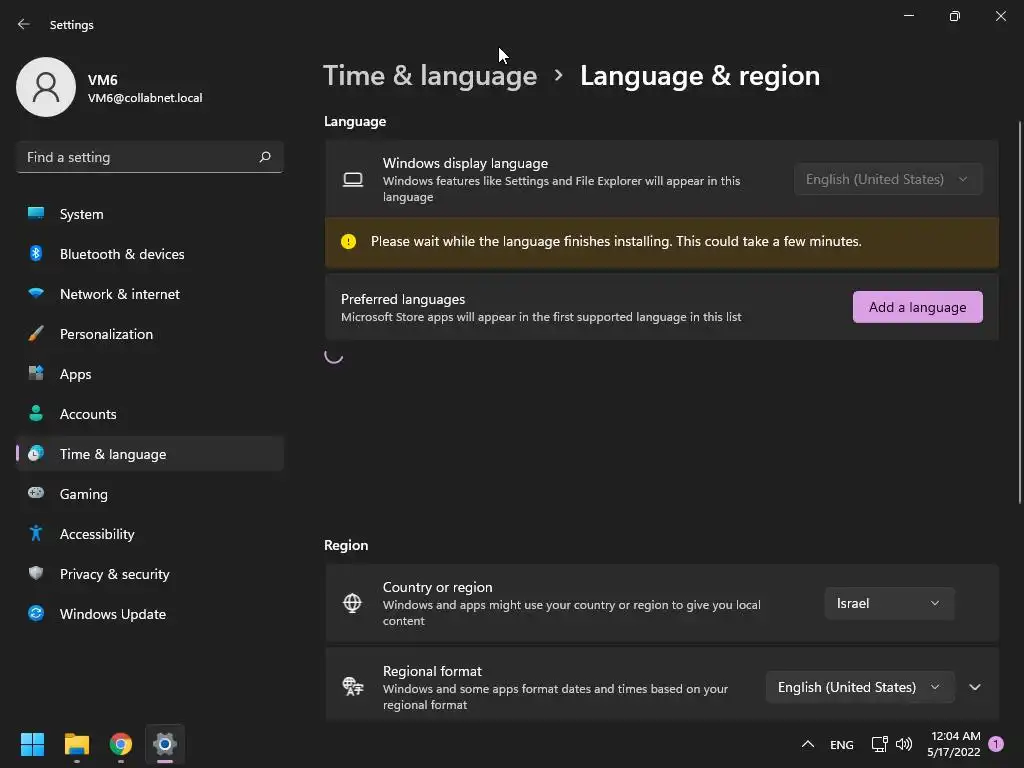Select the Personalization brush icon

click(36, 334)
